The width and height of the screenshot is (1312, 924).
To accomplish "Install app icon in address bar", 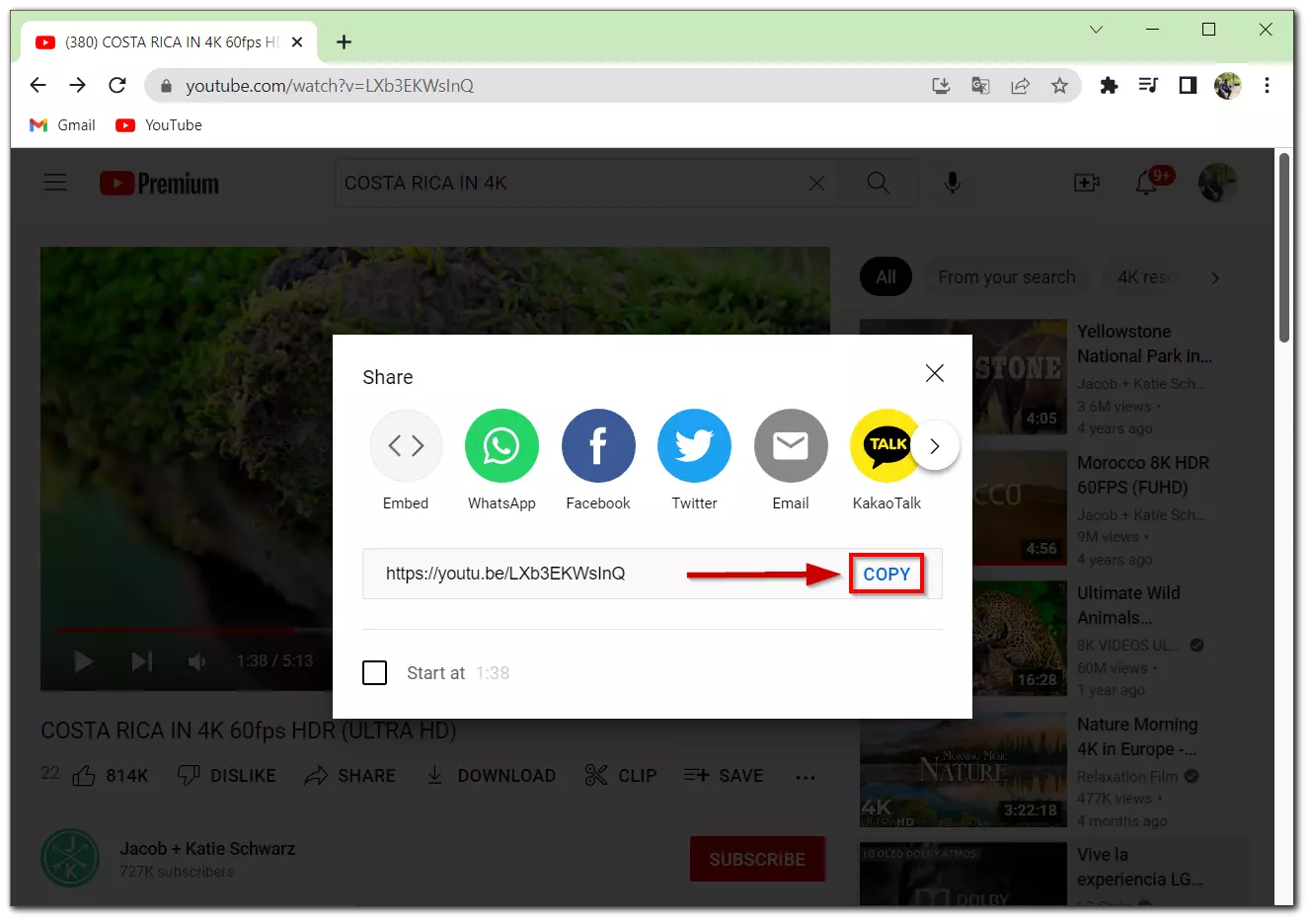I will [x=942, y=86].
